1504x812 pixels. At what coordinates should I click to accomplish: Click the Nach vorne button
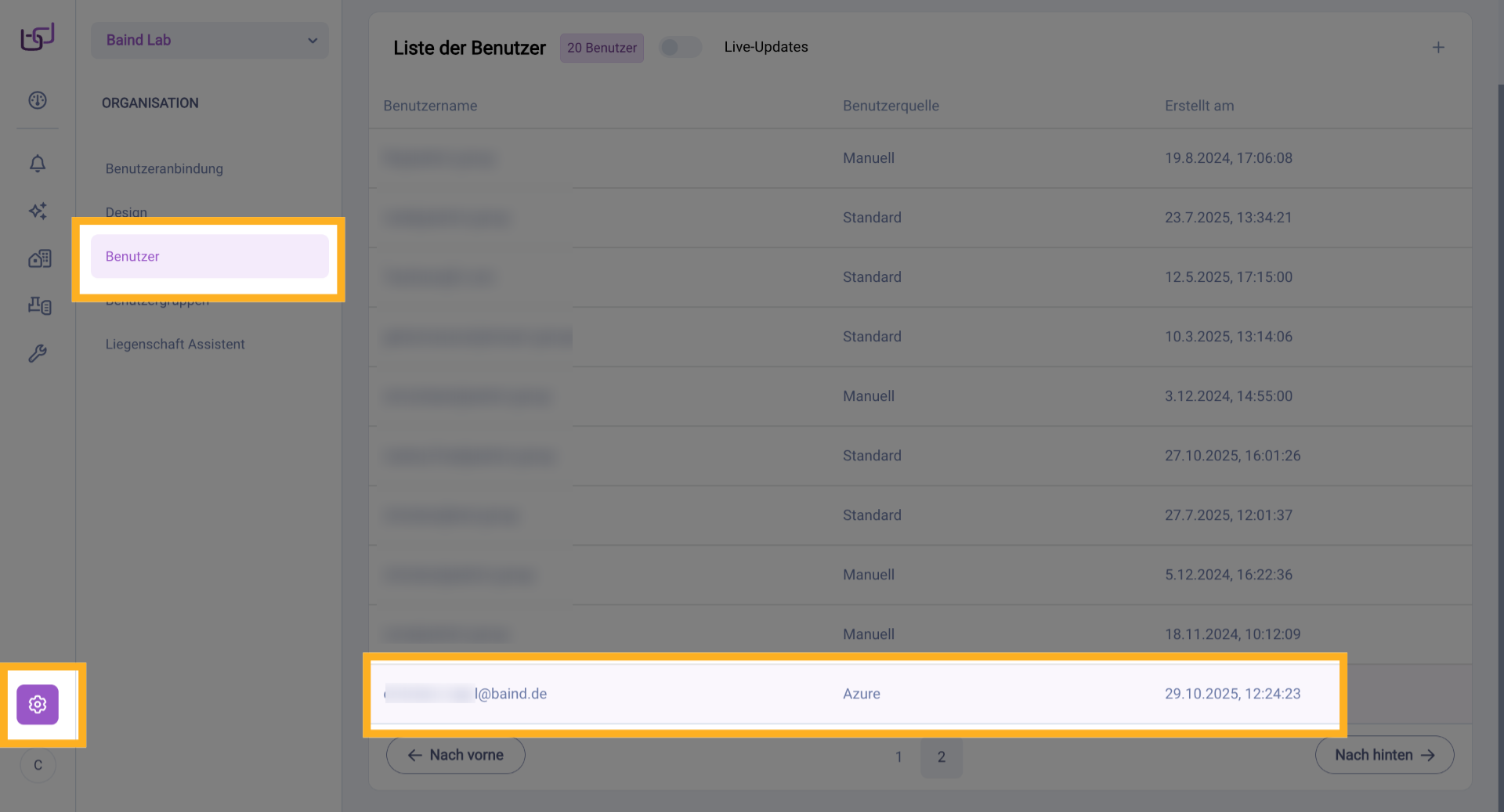pos(456,755)
